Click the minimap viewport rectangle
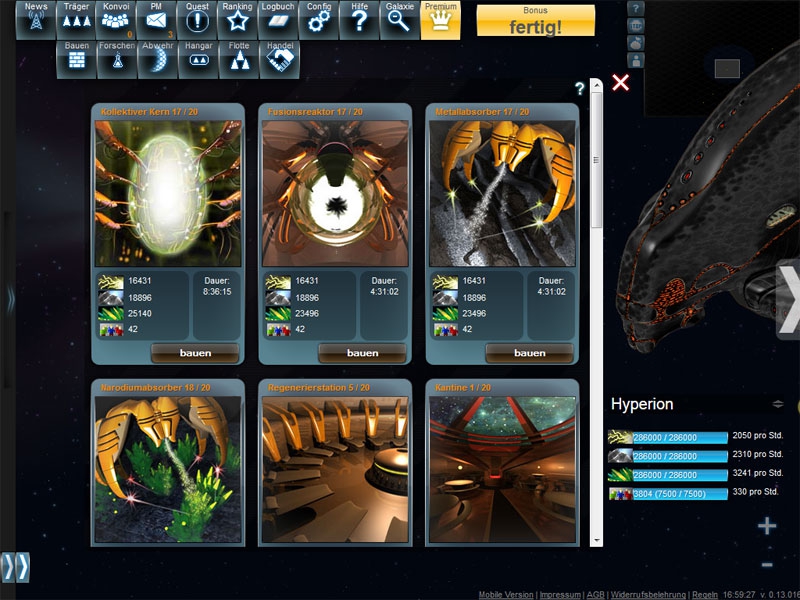Viewport: 800px width, 600px height. 727,68
